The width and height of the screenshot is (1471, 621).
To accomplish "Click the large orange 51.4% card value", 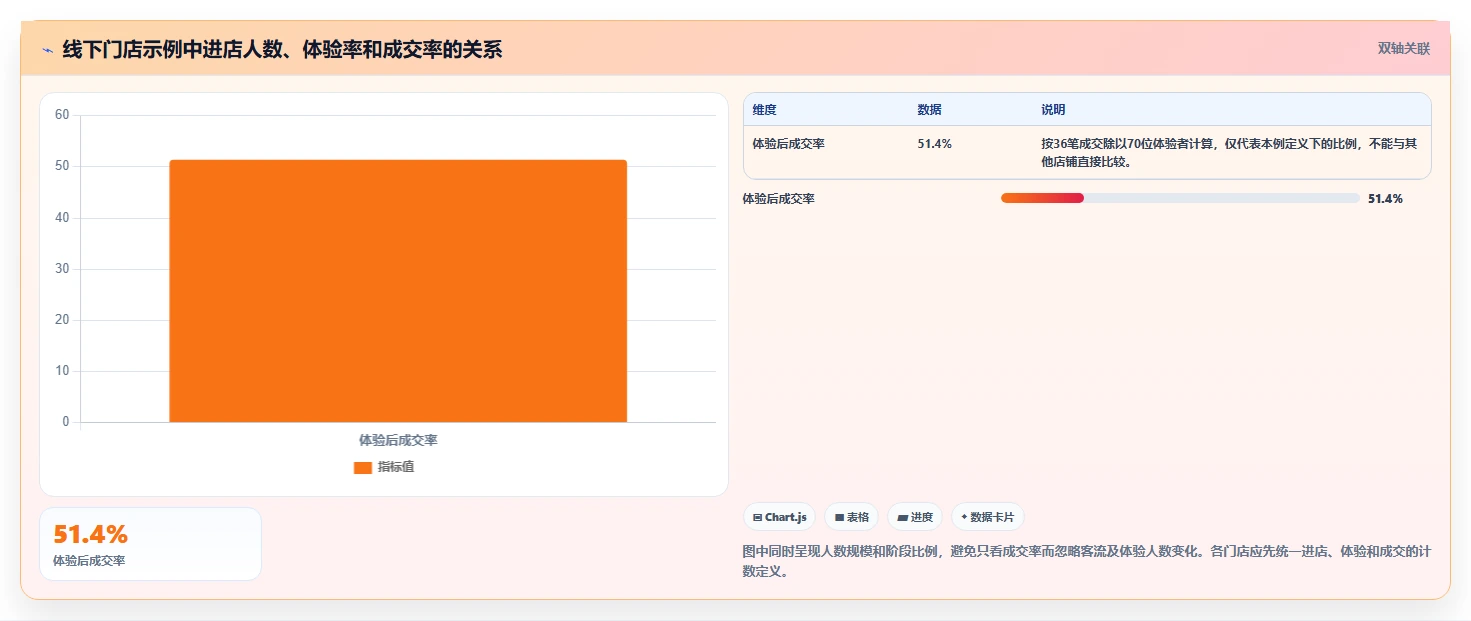I will point(90,535).
